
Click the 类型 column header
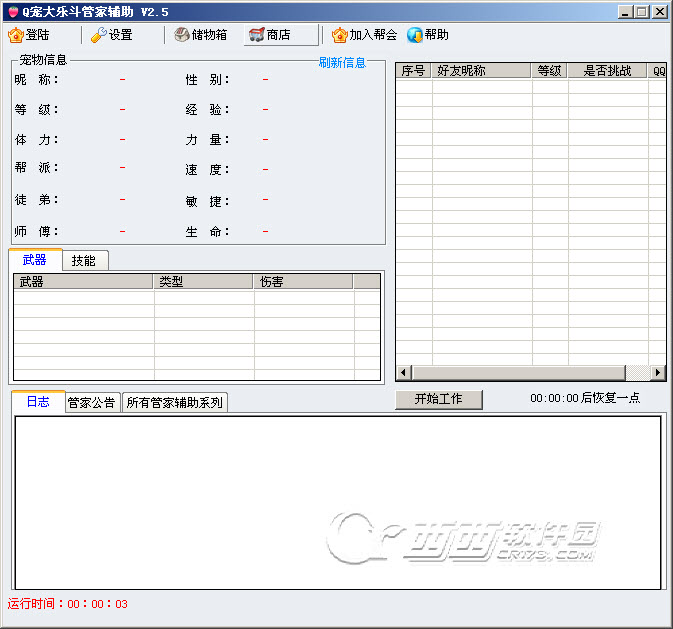click(203, 282)
